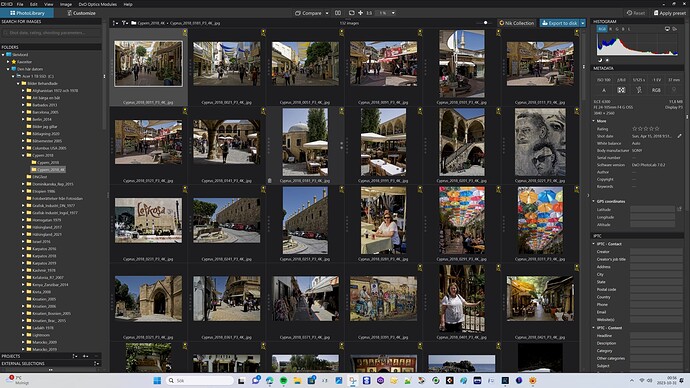
Task: Open the Windows Start menu
Action: [x=157, y=381]
